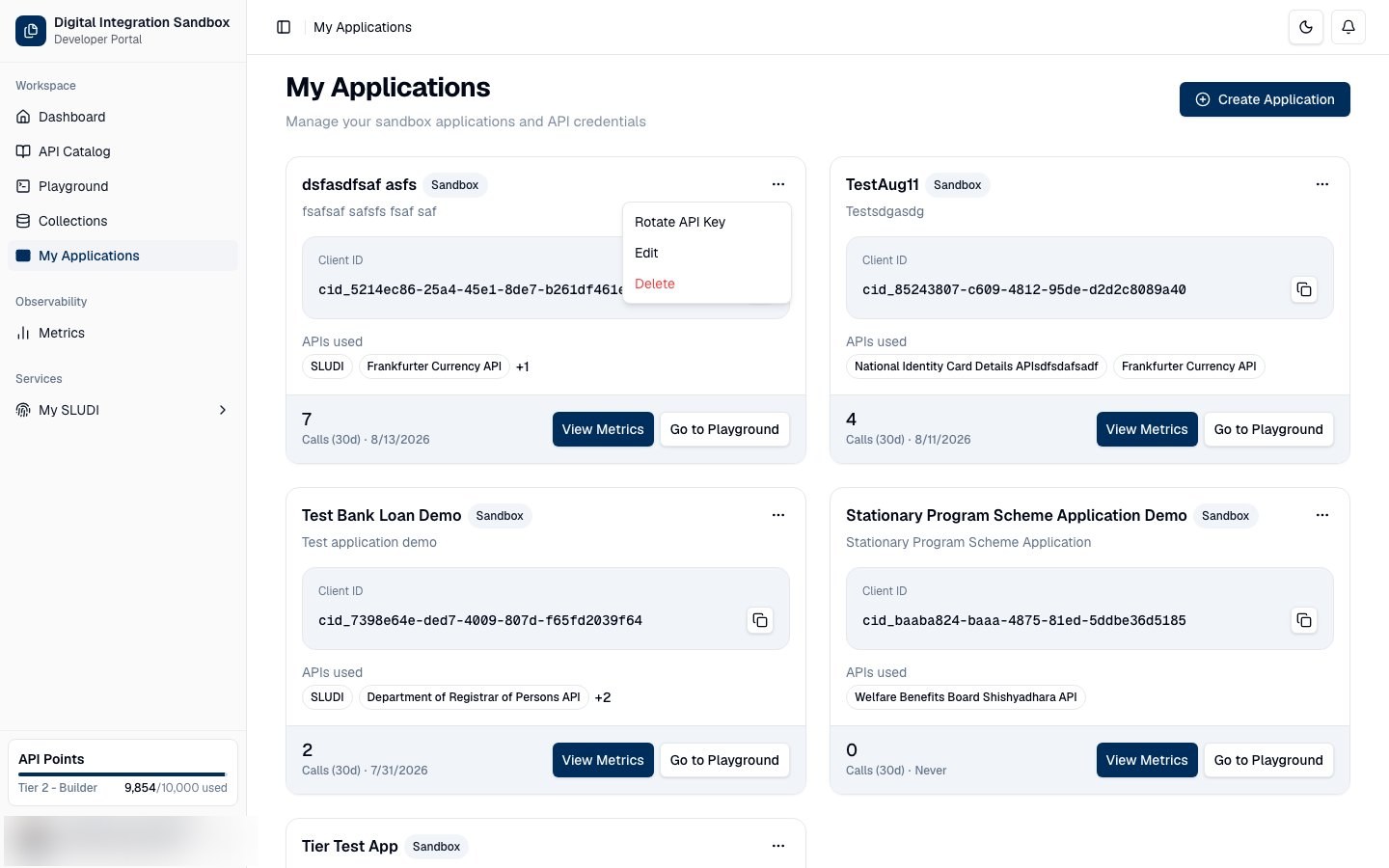Click the My Applications sidebar icon
The width and height of the screenshot is (1389, 868).
pyautogui.click(x=23, y=256)
